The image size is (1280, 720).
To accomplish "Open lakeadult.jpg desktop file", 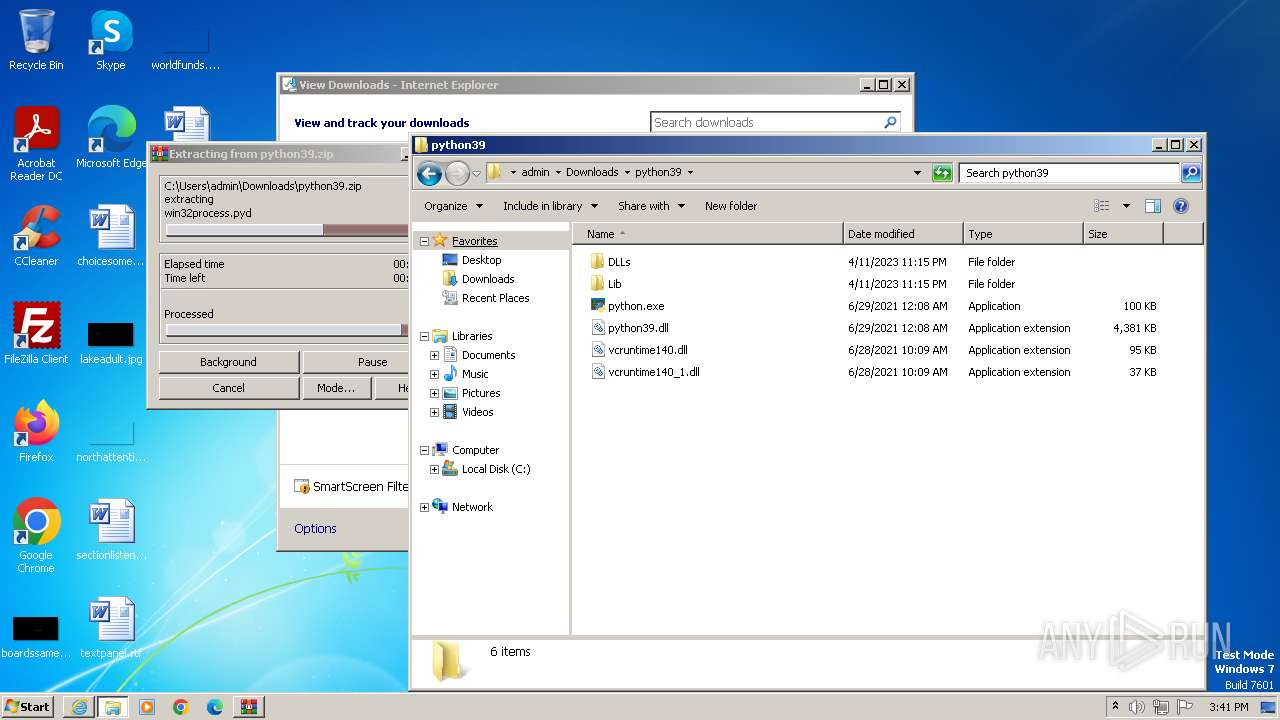I will coord(111,342).
